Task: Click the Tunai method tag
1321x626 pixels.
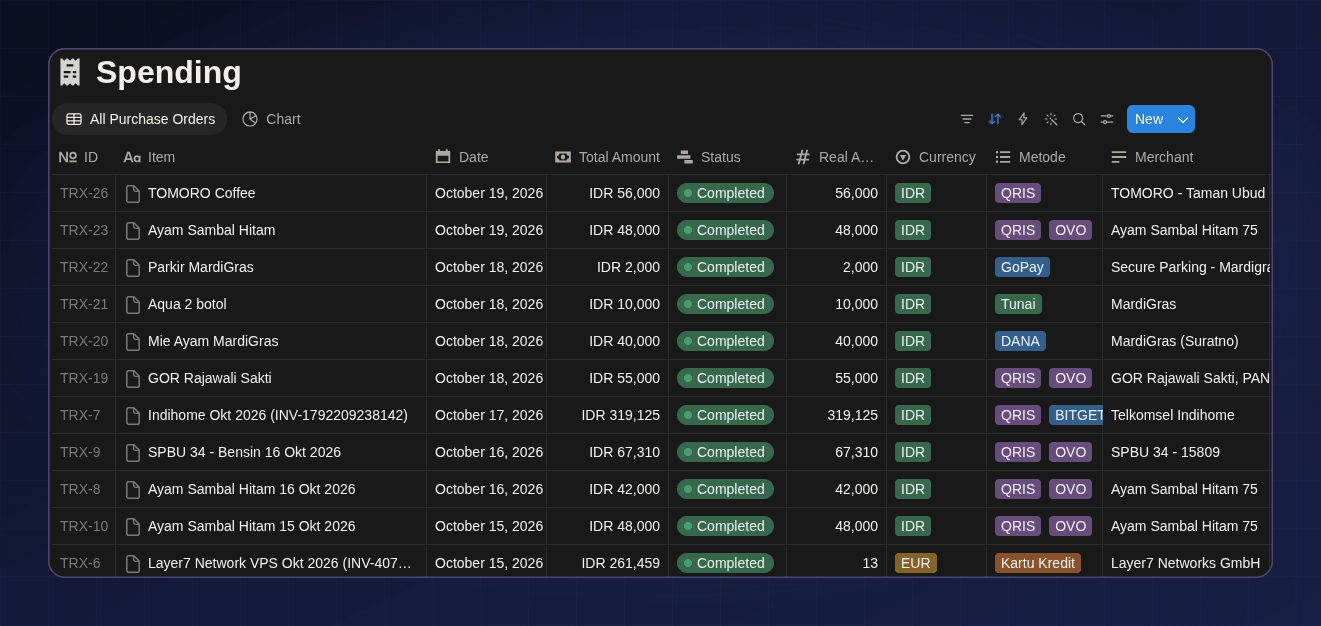Action: 1018,304
